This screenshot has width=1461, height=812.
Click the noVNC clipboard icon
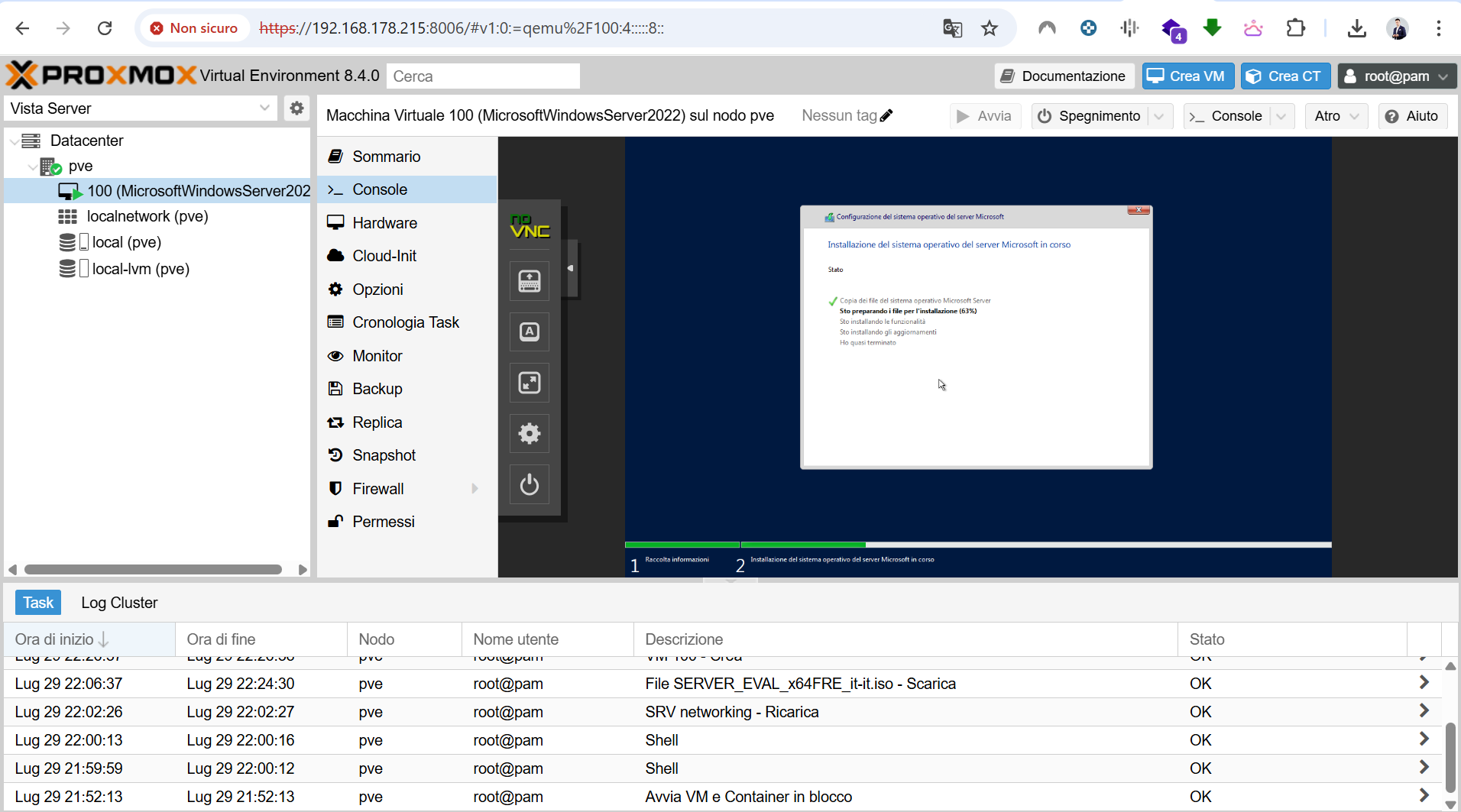[x=529, y=332]
